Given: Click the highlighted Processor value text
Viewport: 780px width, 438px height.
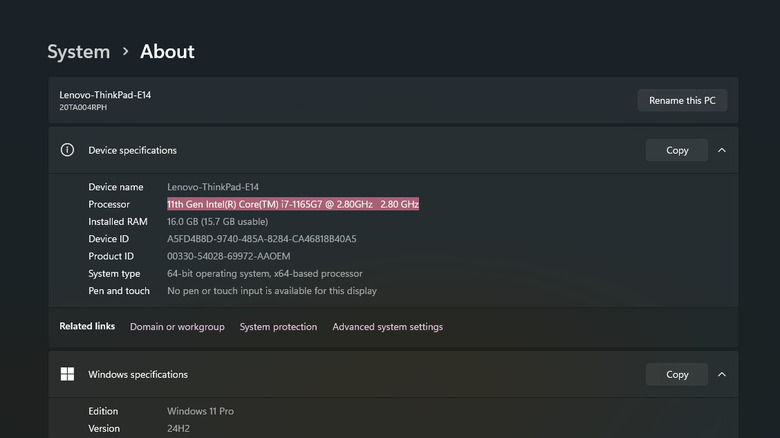Looking at the screenshot, I should (293, 204).
